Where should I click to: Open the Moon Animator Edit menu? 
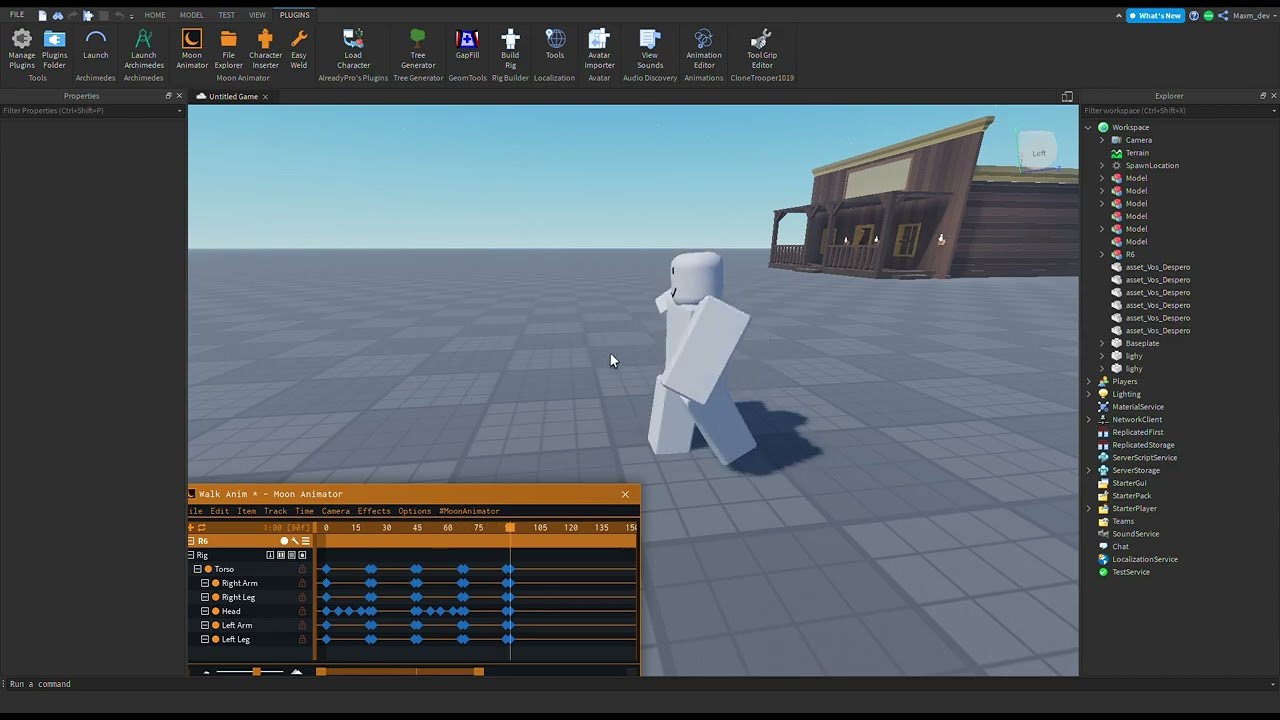coord(220,511)
